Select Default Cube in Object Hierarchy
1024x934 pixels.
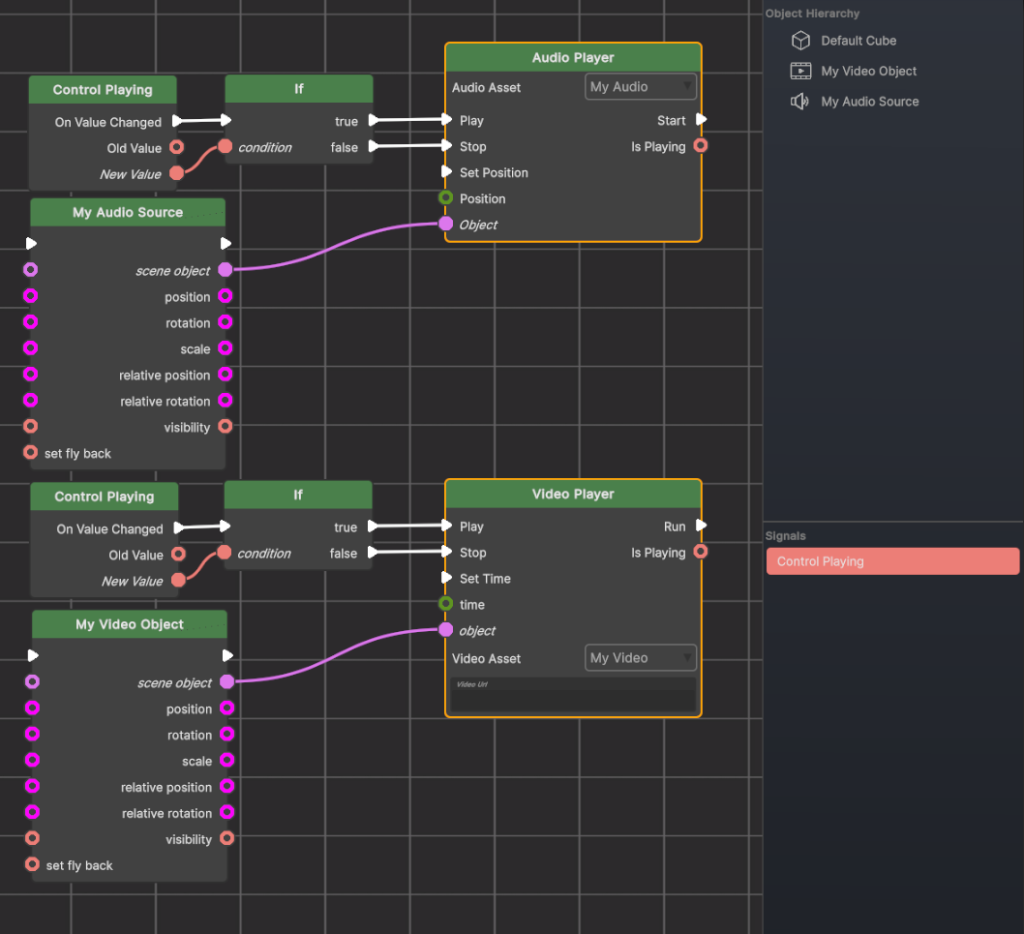pyautogui.click(x=858, y=40)
